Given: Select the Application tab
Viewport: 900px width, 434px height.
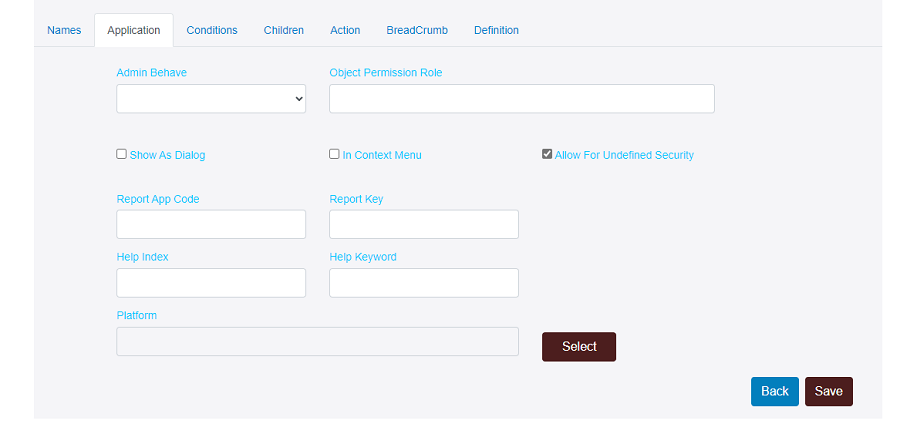Looking at the screenshot, I should pyautogui.click(x=134, y=30).
